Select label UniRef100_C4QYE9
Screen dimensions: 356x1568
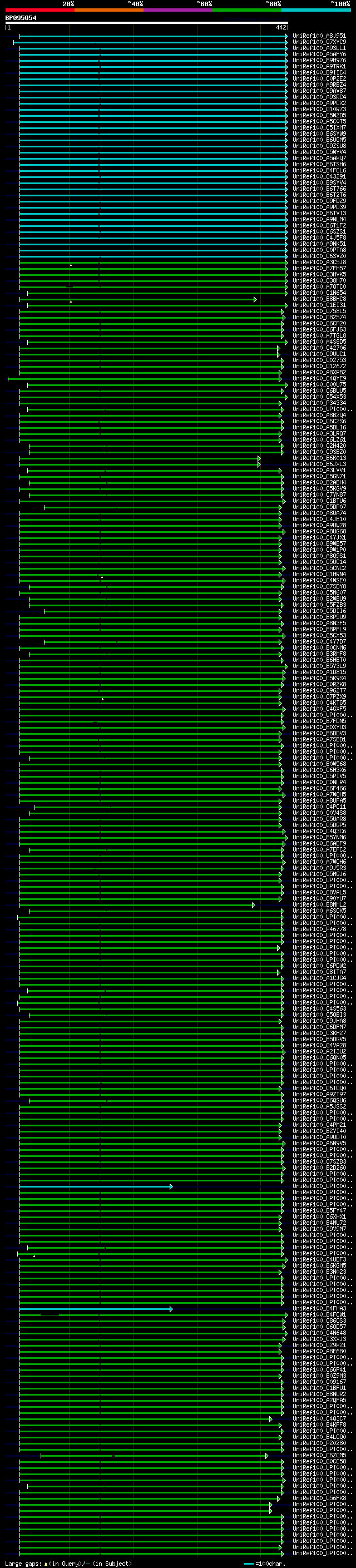[x=319, y=379]
